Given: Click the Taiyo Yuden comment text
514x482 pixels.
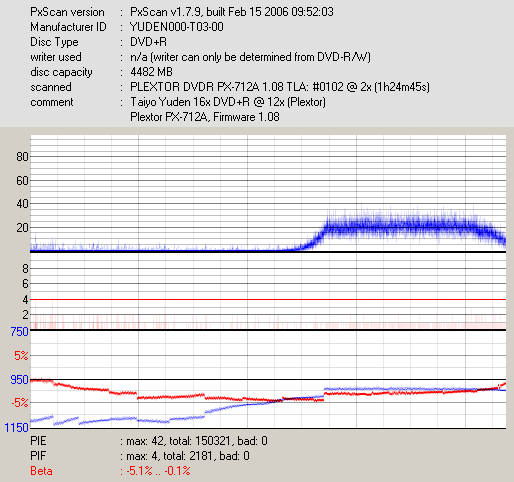Looking at the screenshot, I should (x=228, y=102).
